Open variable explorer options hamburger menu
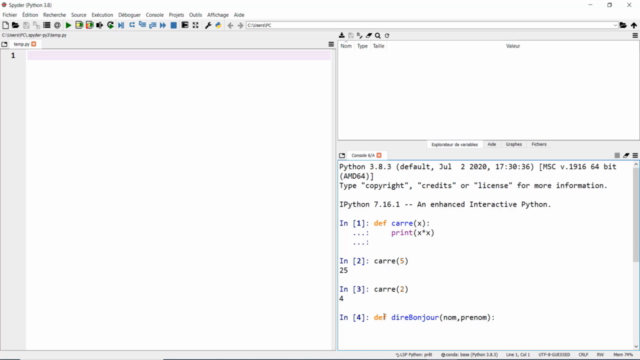 [635, 36]
